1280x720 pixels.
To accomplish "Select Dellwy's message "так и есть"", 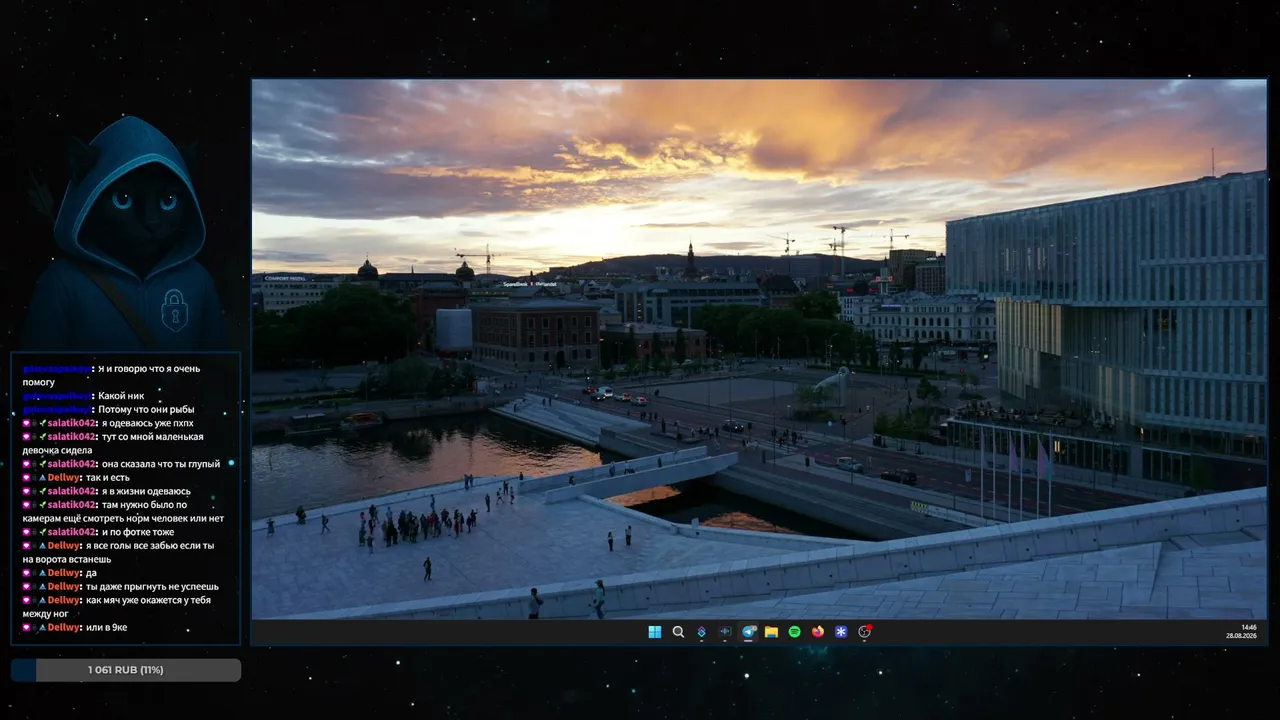I will point(108,478).
